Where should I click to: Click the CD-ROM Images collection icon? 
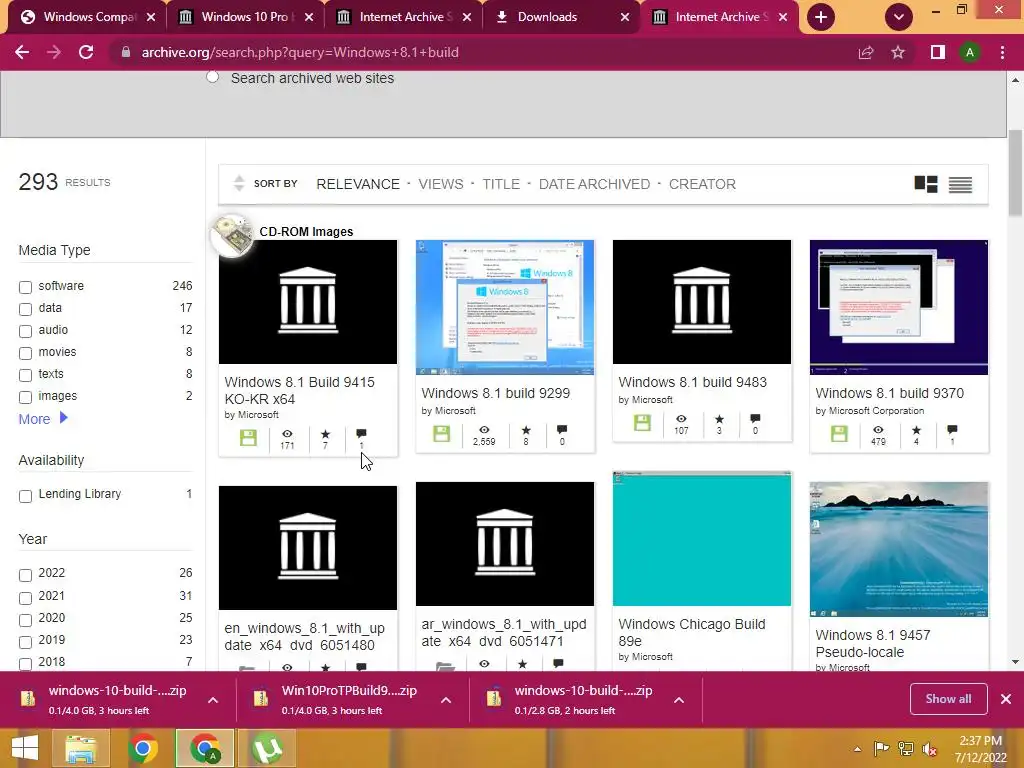click(x=232, y=234)
